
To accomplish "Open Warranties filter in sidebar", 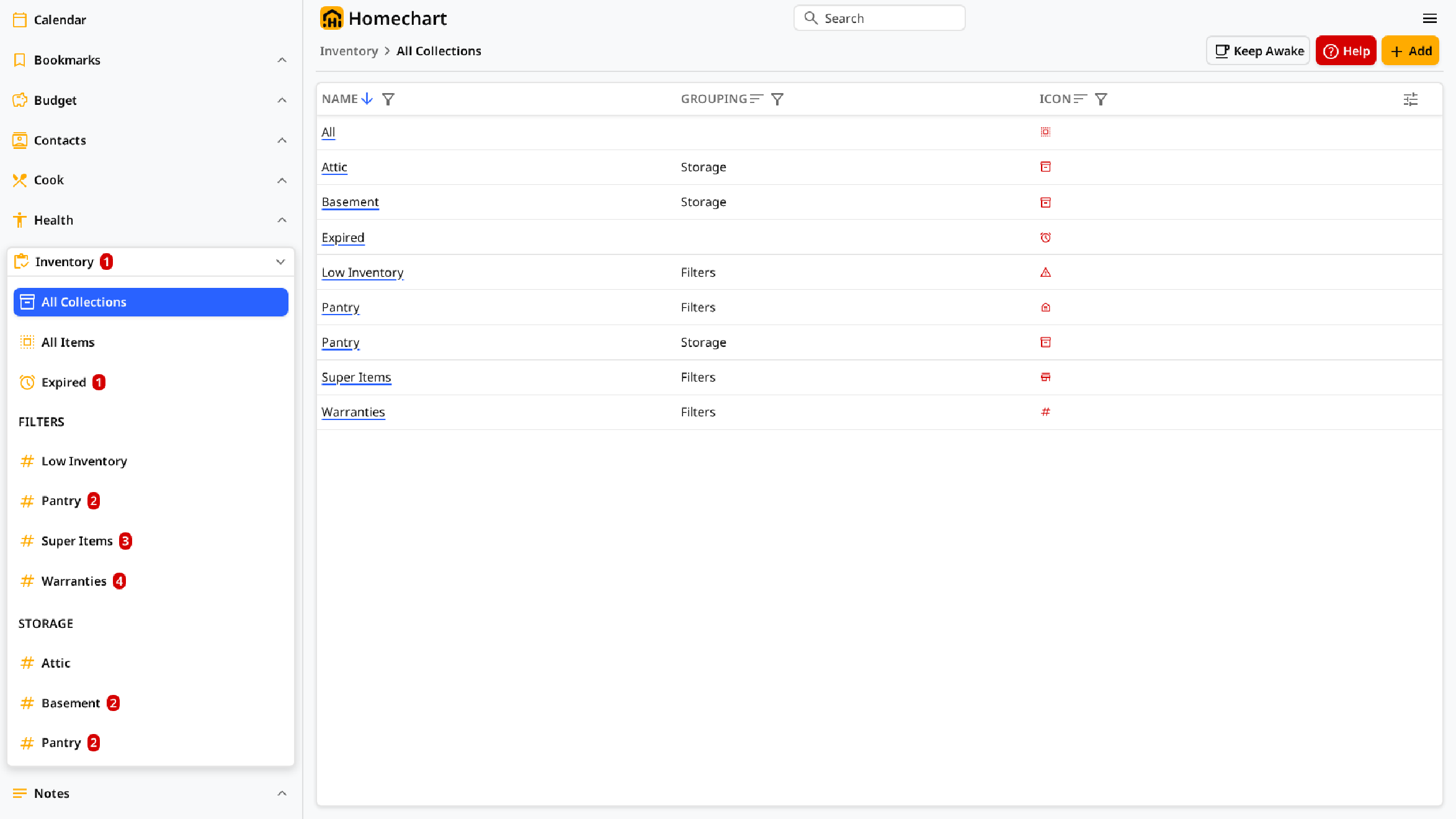I will click(x=151, y=581).
